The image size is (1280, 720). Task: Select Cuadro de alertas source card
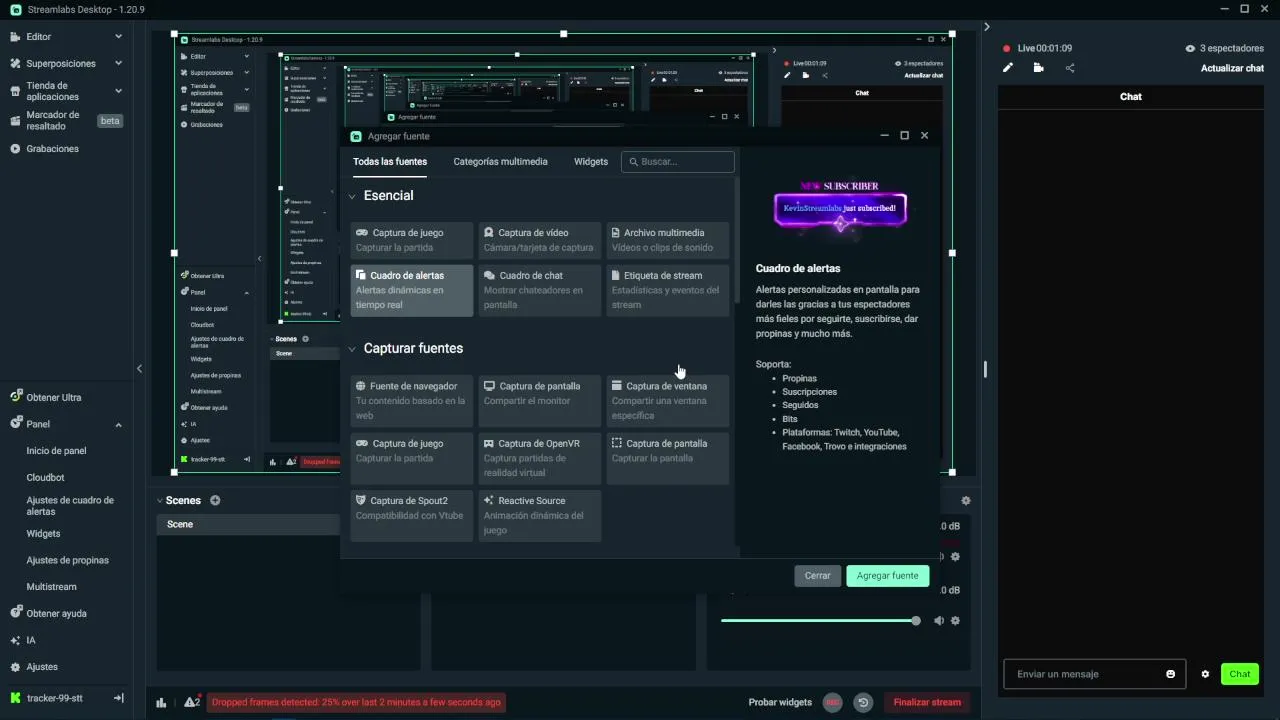click(412, 290)
